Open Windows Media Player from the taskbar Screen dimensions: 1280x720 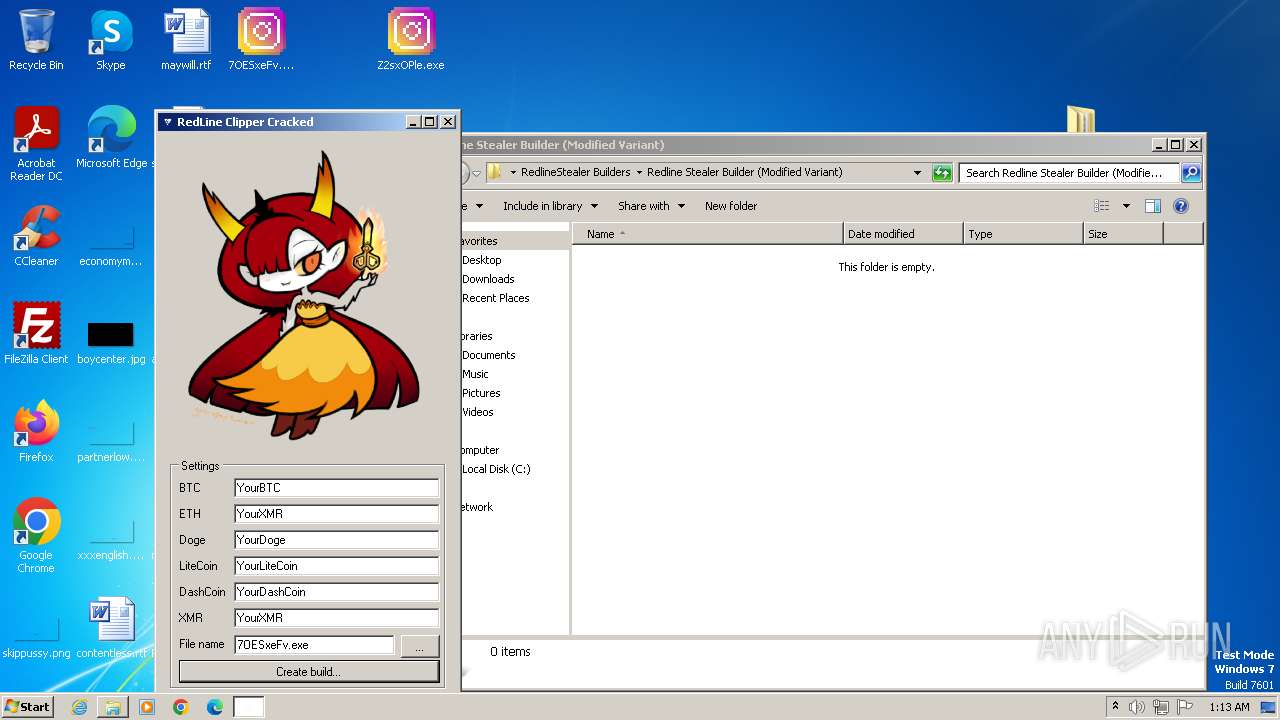(147, 707)
